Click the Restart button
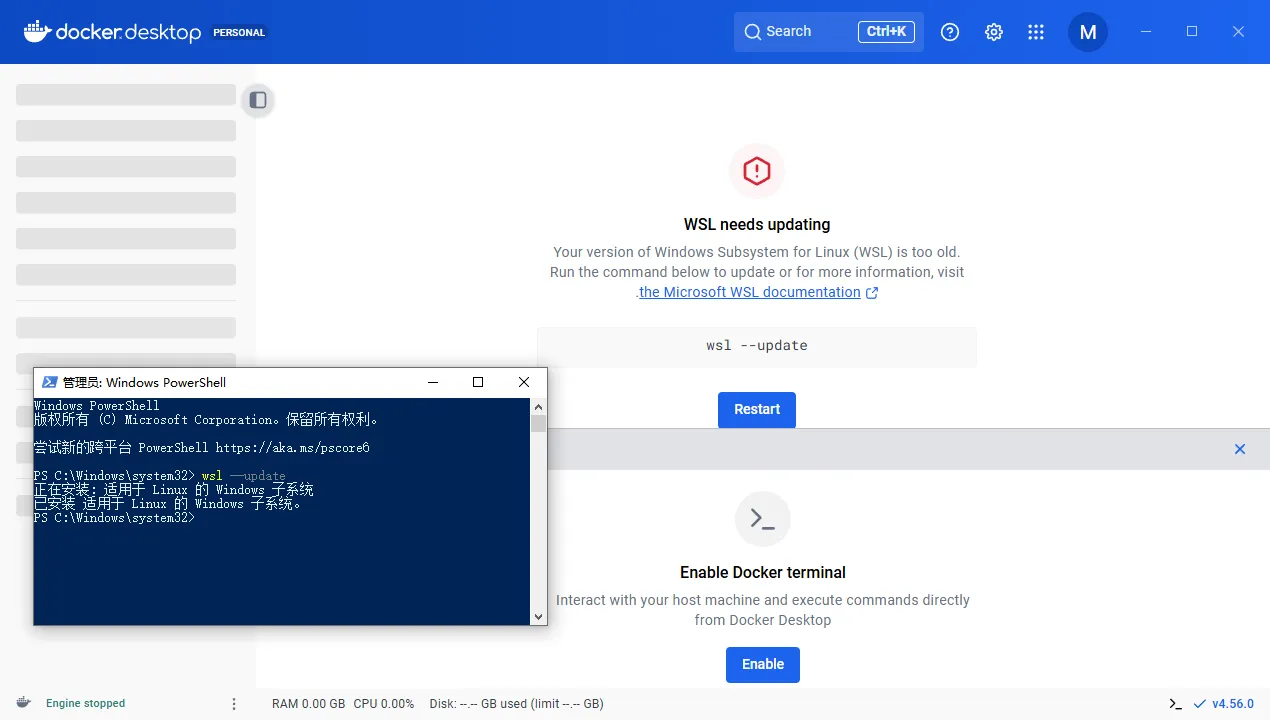Image resolution: width=1270 pixels, height=720 pixels. click(x=756, y=409)
